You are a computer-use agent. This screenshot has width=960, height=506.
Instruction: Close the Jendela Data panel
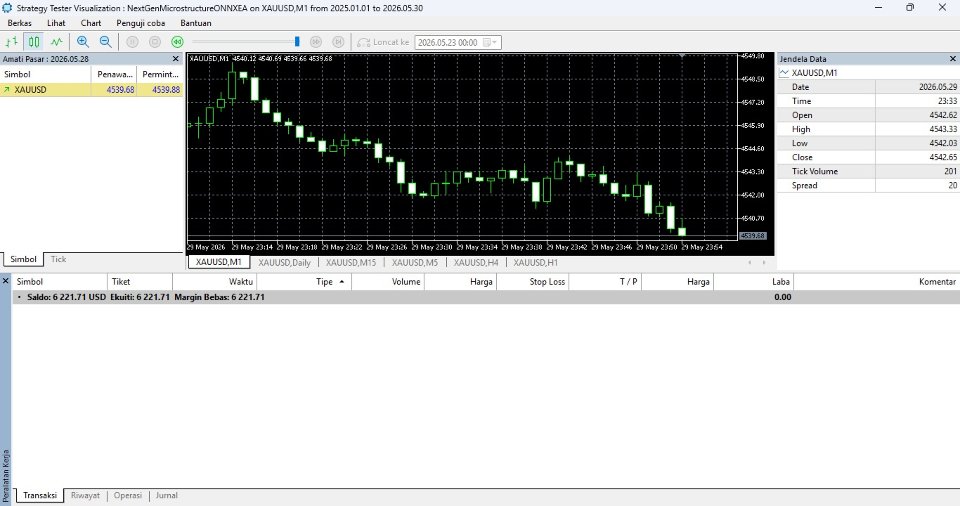pyautogui.click(x=953, y=59)
